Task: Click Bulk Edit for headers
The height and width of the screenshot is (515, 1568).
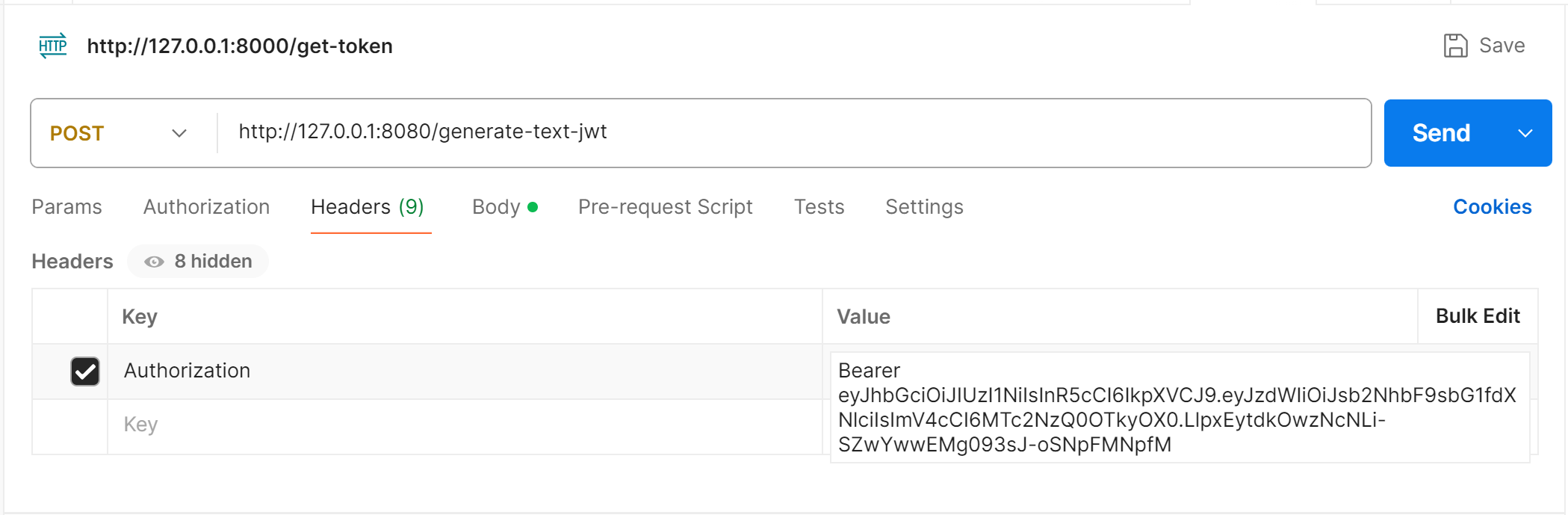Action: (x=1477, y=316)
